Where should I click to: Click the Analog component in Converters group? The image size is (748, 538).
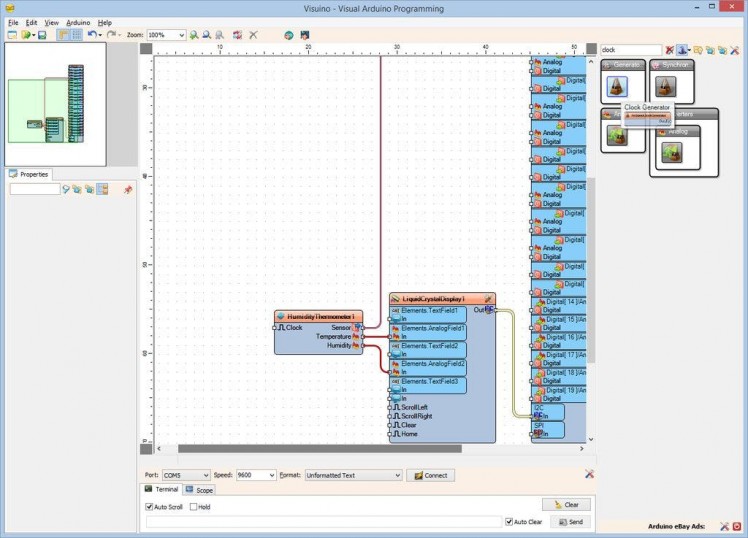tap(673, 152)
